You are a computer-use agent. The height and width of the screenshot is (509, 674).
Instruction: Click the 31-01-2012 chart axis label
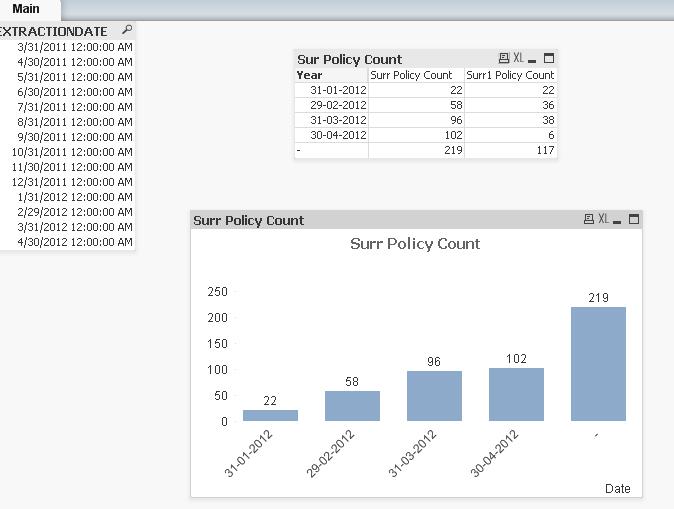pyautogui.click(x=248, y=454)
